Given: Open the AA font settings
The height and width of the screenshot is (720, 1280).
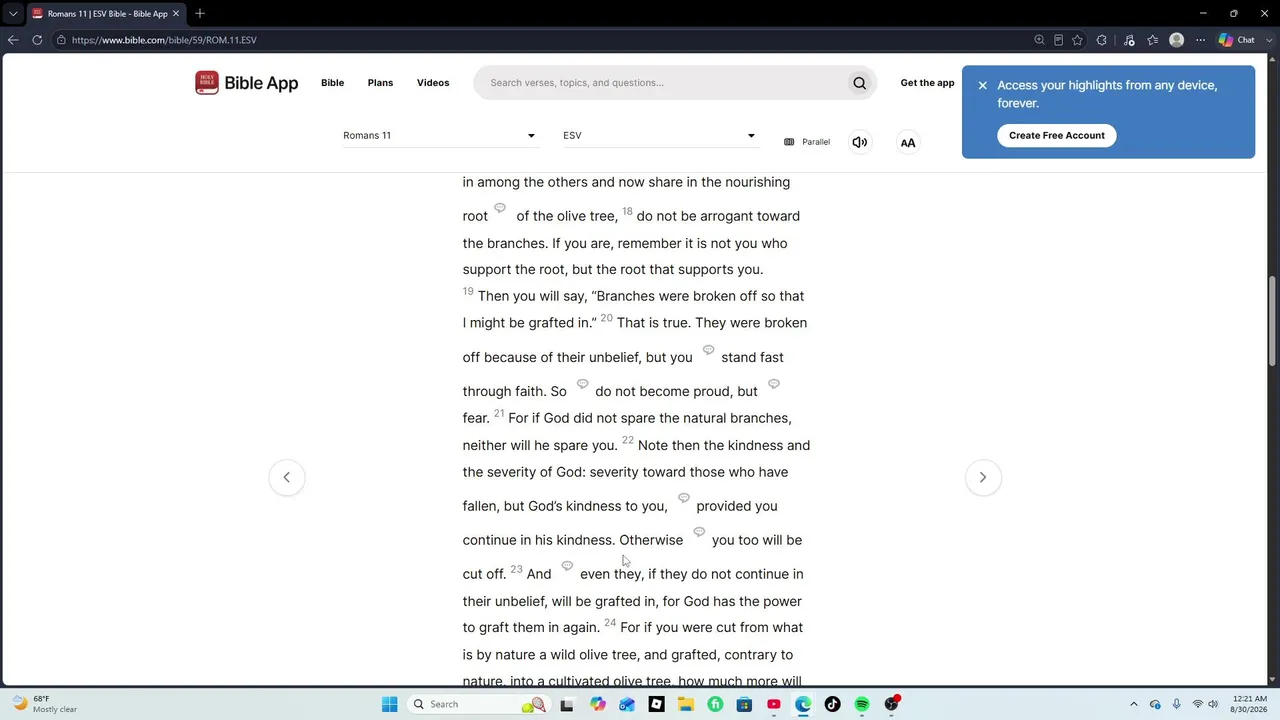Looking at the screenshot, I should coord(908,142).
